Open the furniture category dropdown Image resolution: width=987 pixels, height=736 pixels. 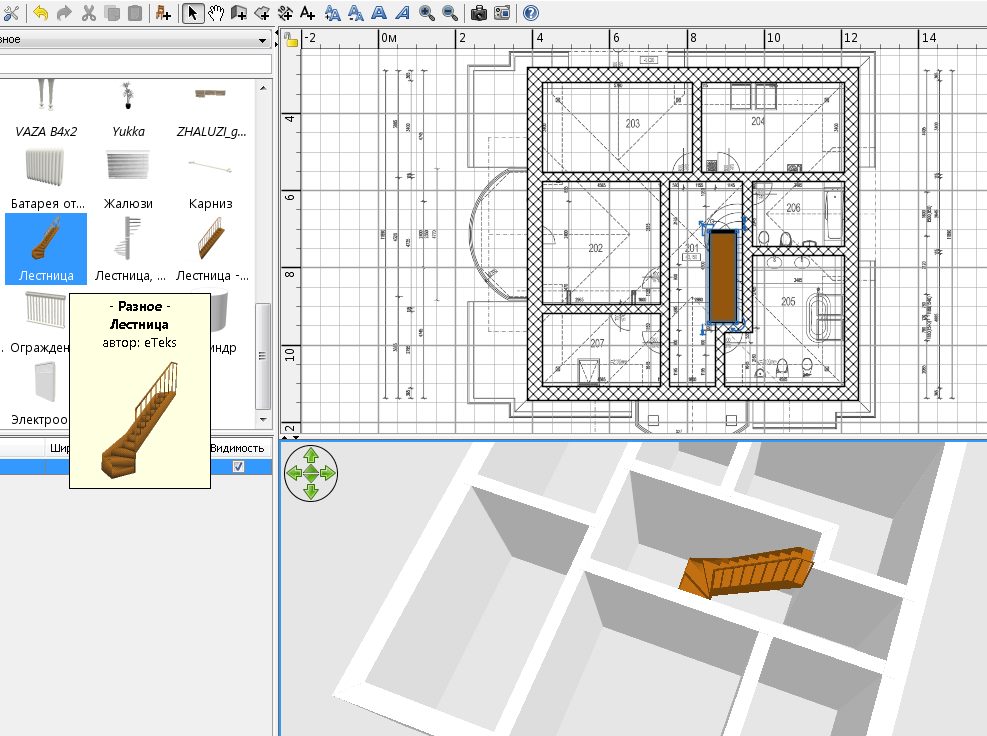pyautogui.click(x=262, y=40)
